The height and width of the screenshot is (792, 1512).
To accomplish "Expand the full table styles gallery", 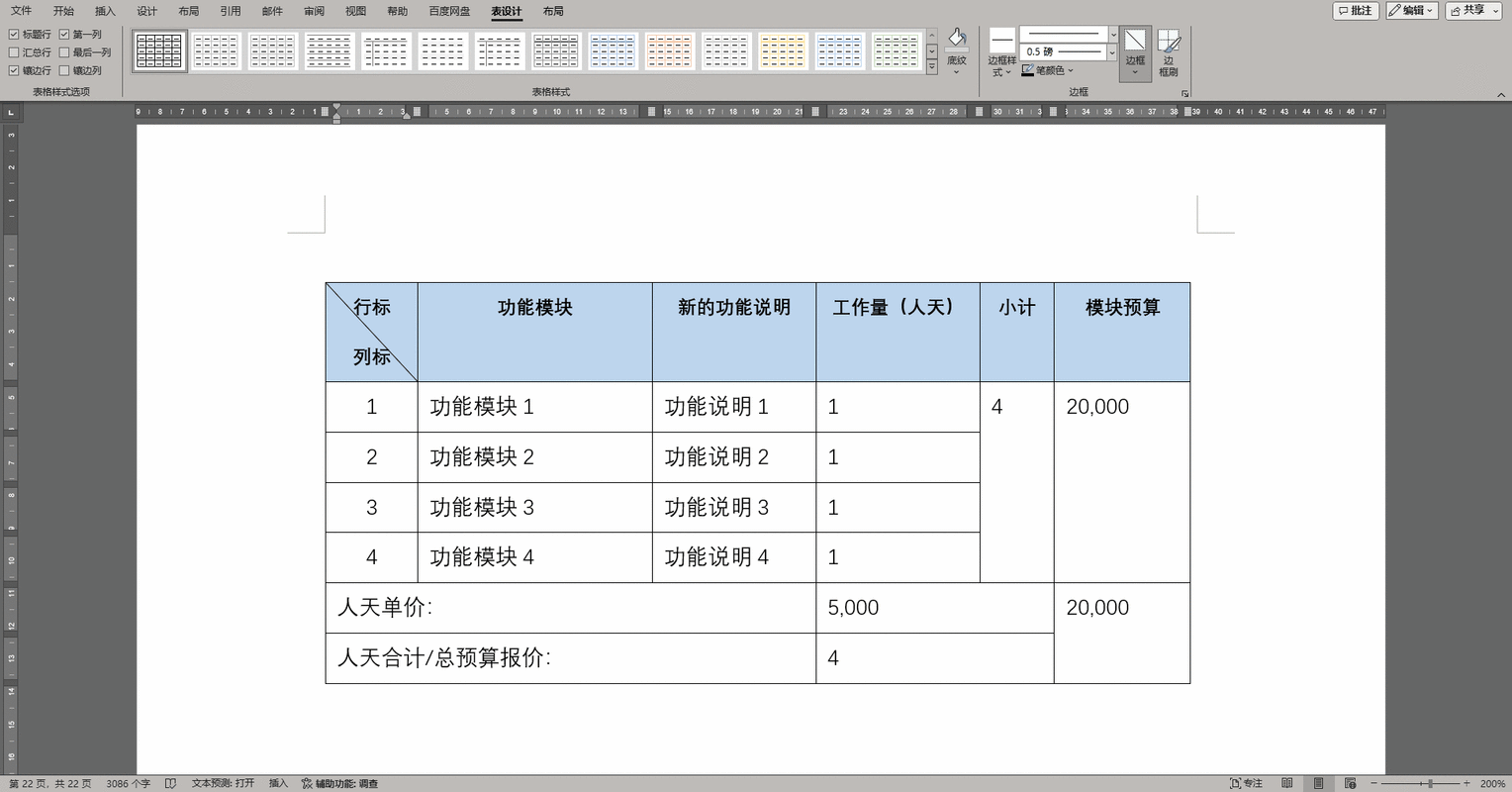I will click(932, 66).
